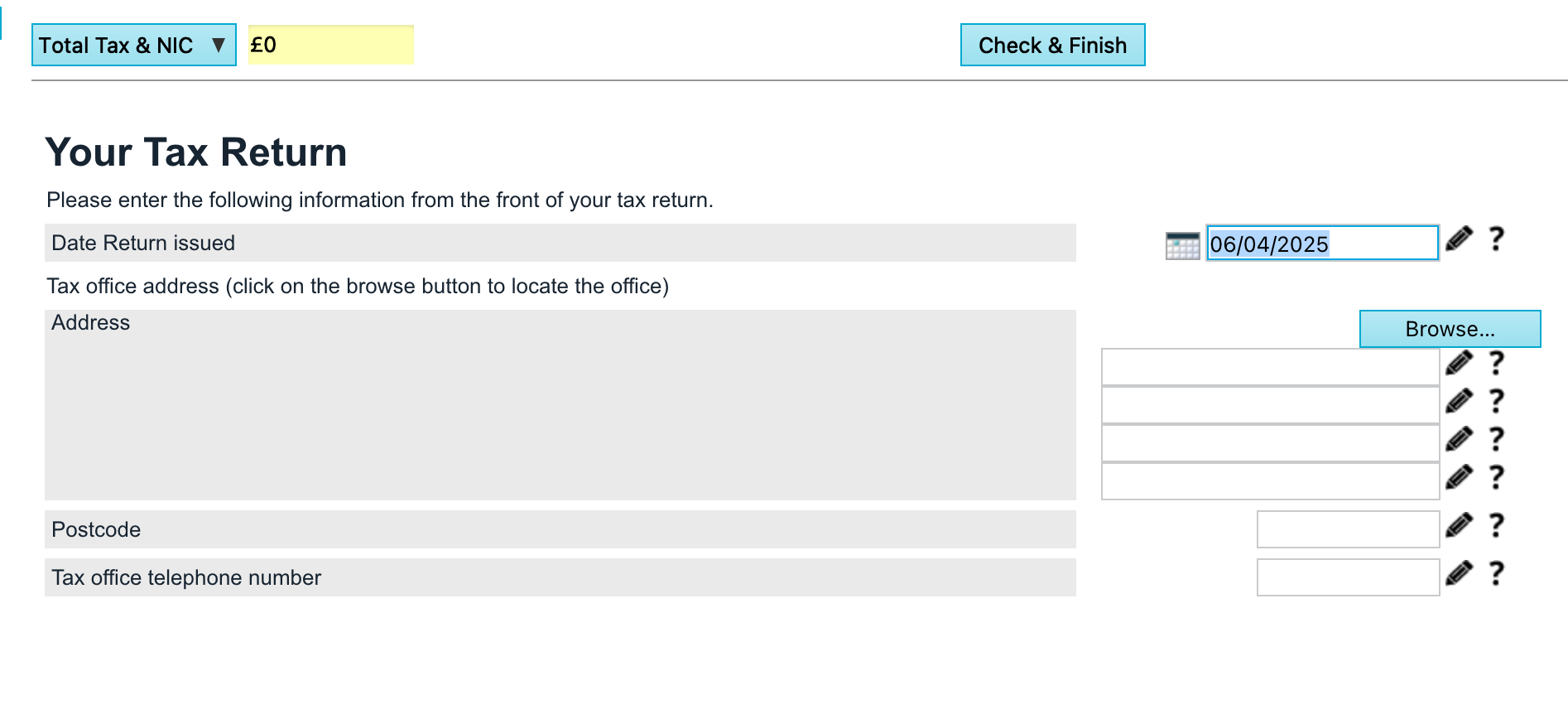Open help for Date Return issued
Screen dimensions: 1568x719
(x=1496, y=239)
